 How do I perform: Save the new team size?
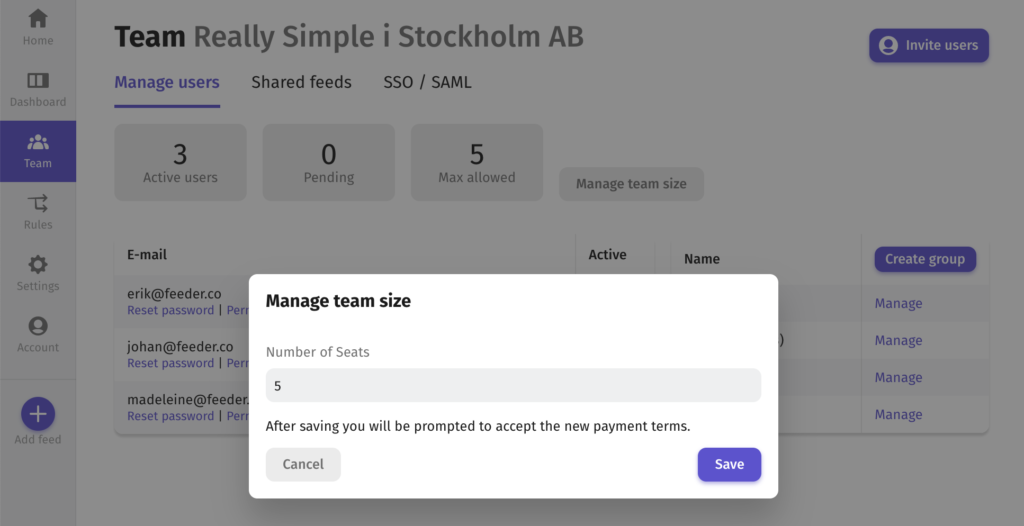tap(729, 465)
